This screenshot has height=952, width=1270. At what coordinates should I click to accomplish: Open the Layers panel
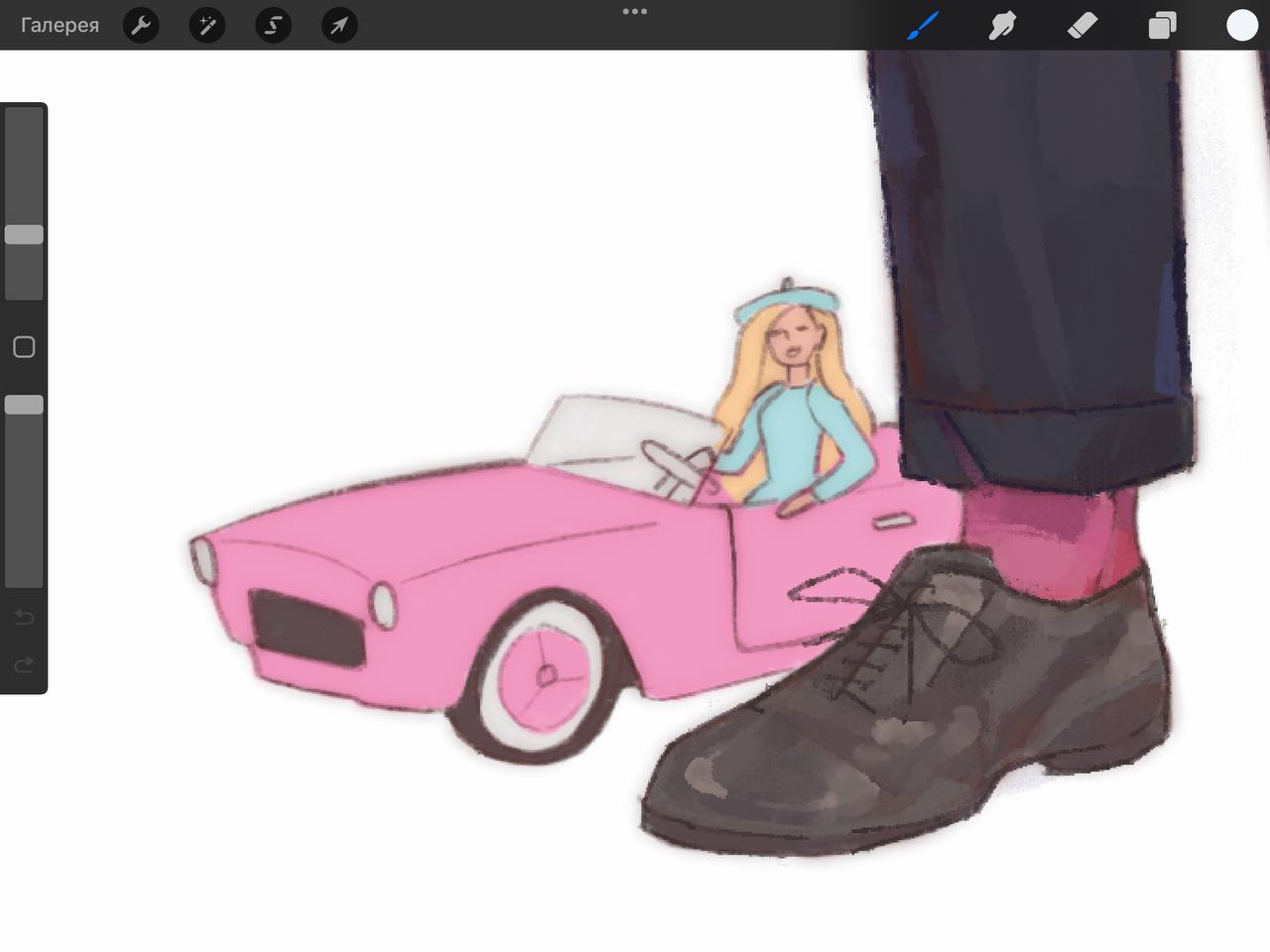pyautogui.click(x=1162, y=25)
